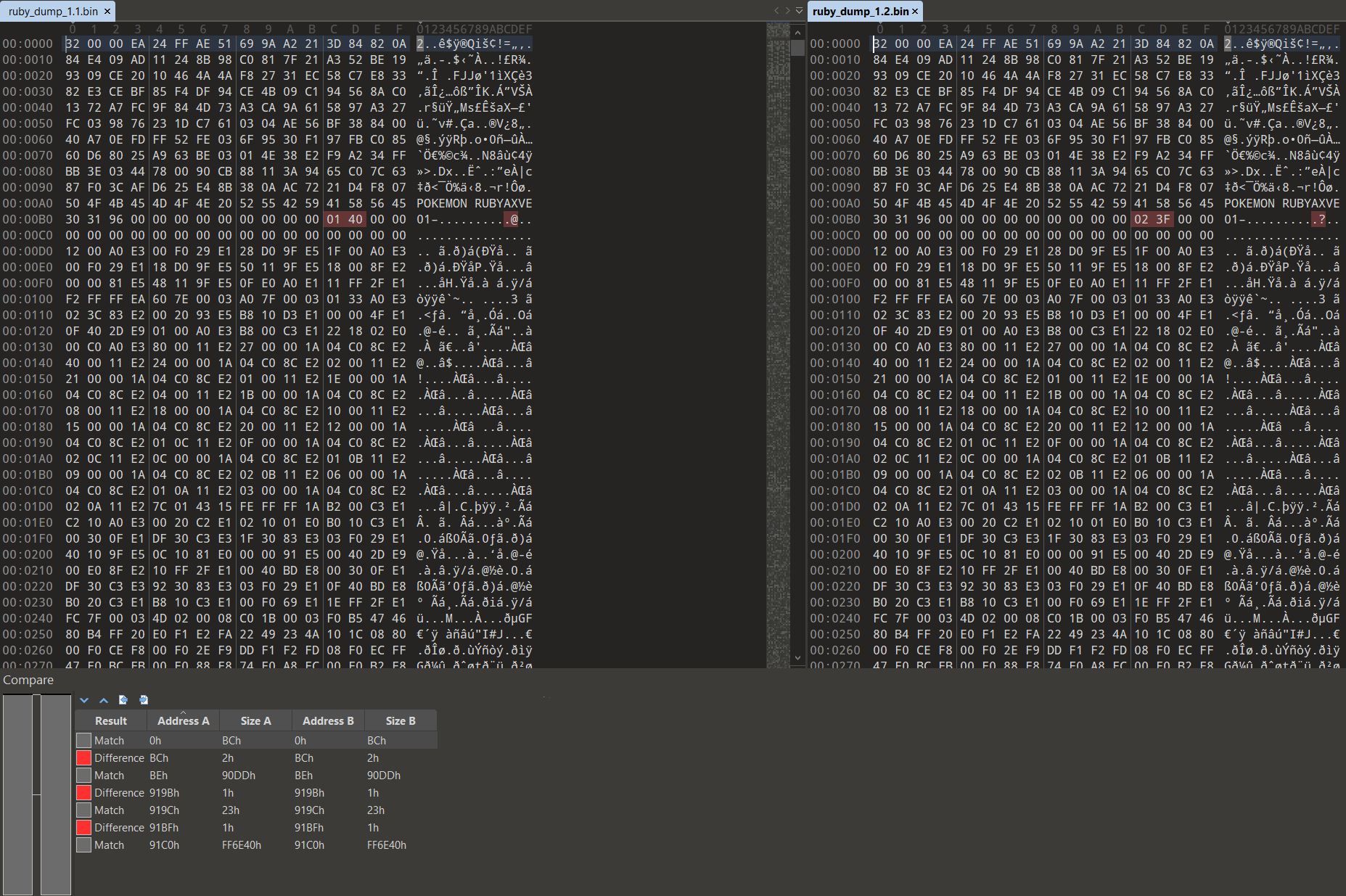Jump to previous difference in Compare toolbar
Viewport: 1346px width, 896px height.
[104, 700]
